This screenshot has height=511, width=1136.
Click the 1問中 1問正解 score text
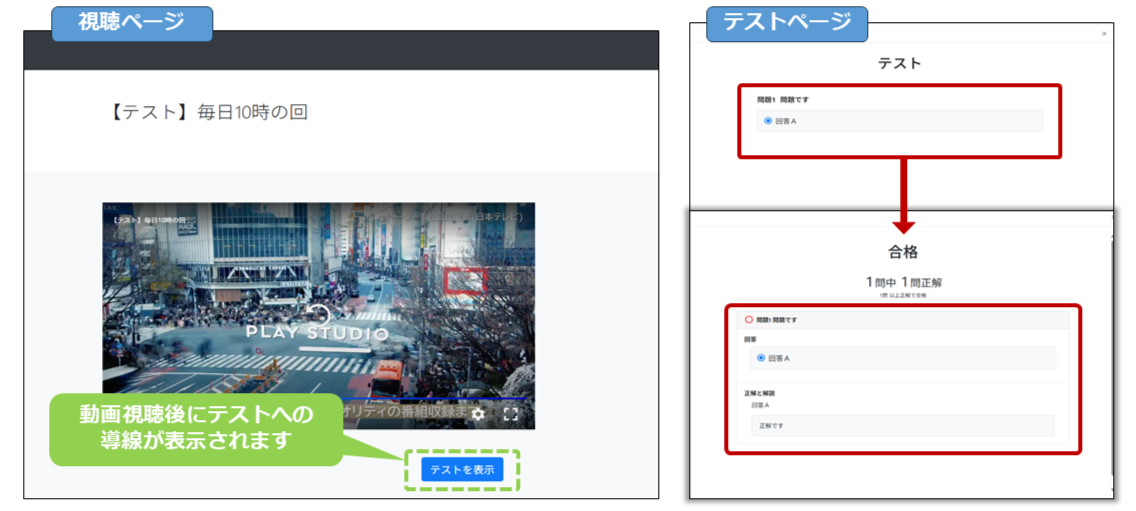click(x=903, y=282)
